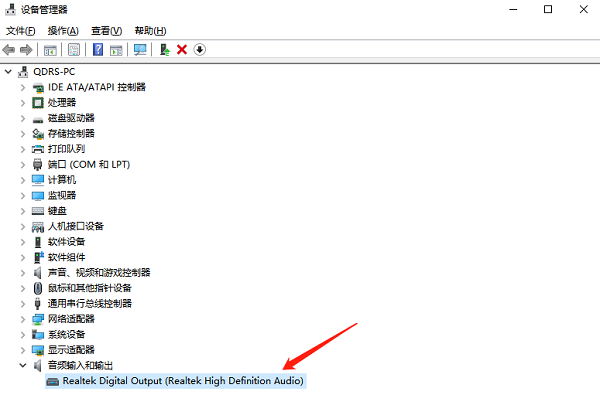The image size is (600, 405).
Task: Open the 文件(F) menu
Action: [x=21, y=30]
